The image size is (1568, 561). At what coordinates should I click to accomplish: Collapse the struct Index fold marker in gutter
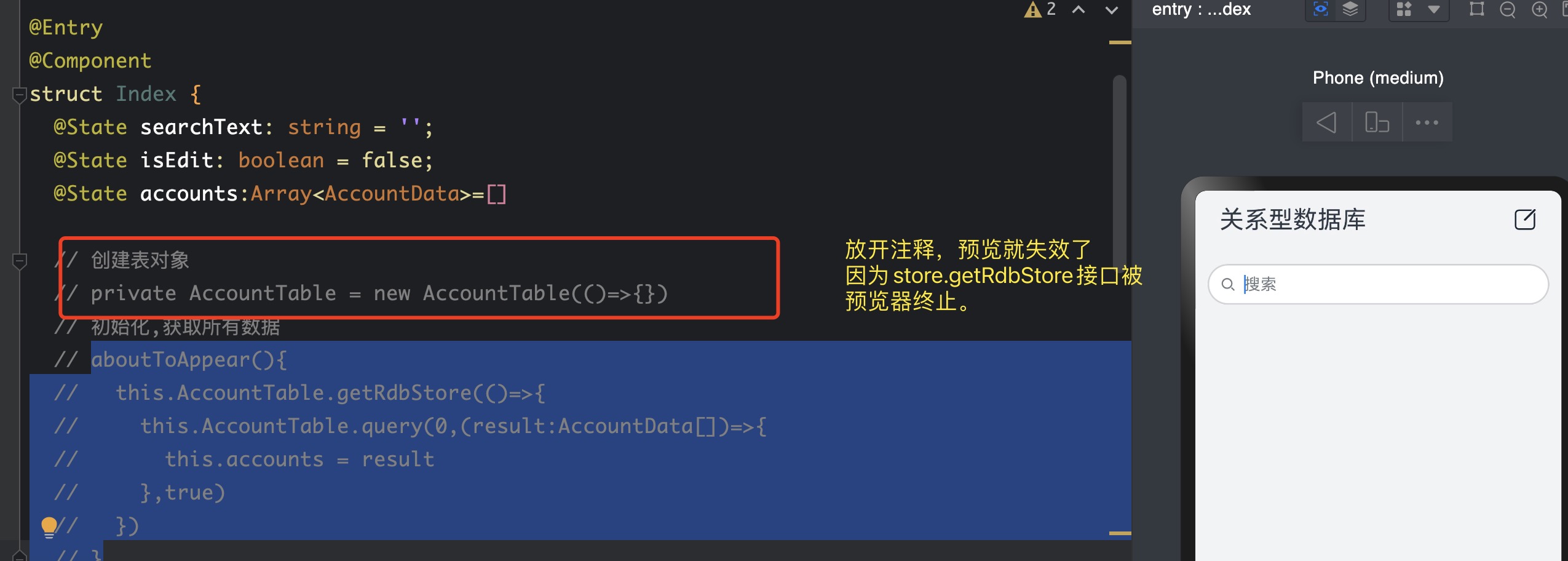[x=19, y=95]
